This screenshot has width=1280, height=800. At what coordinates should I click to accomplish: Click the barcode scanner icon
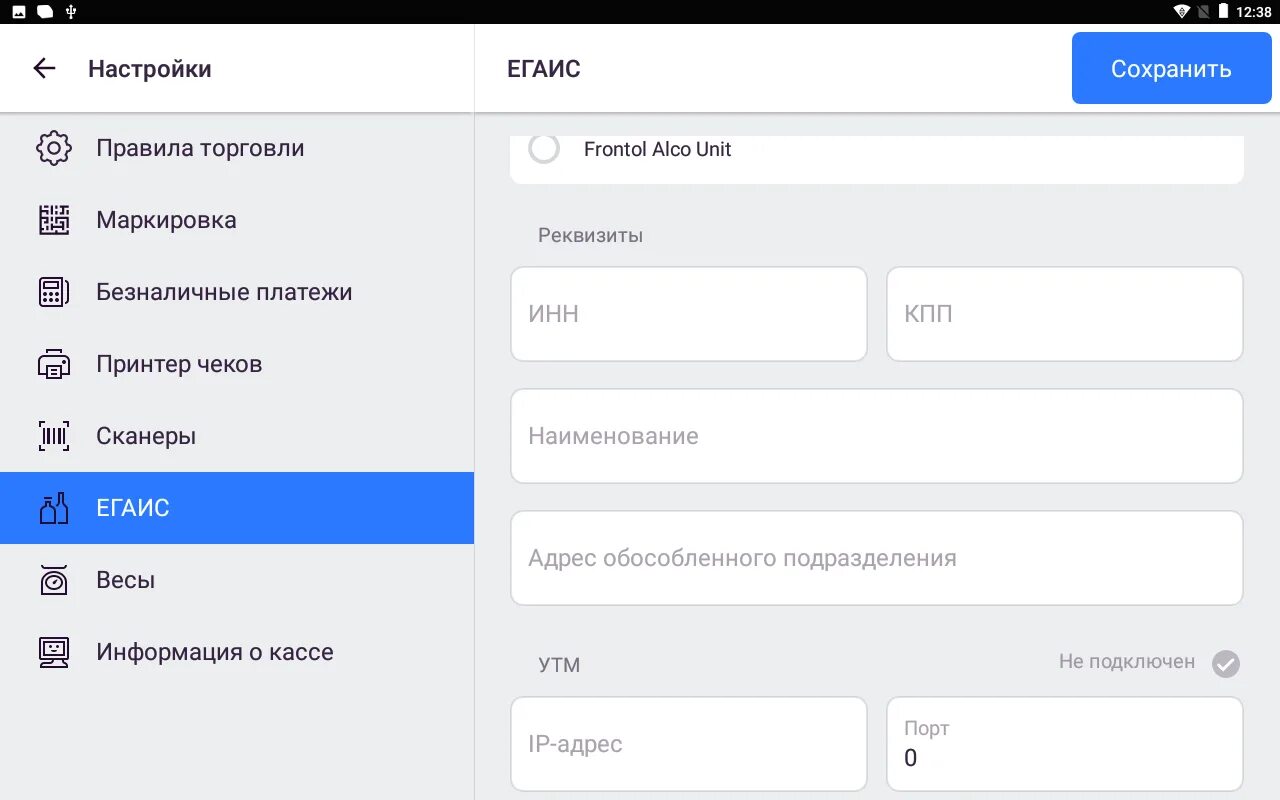click(x=54, y=436)
